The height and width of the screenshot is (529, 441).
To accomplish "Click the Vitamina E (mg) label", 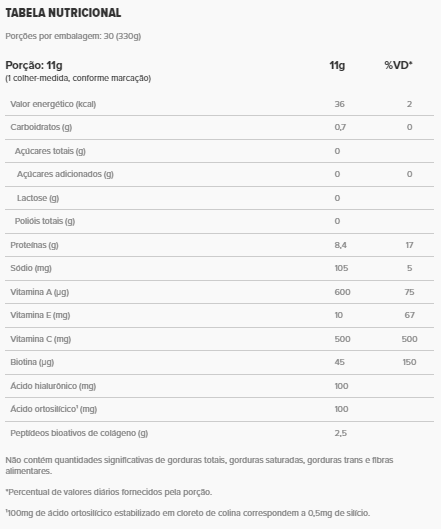I will coord(40,315).
